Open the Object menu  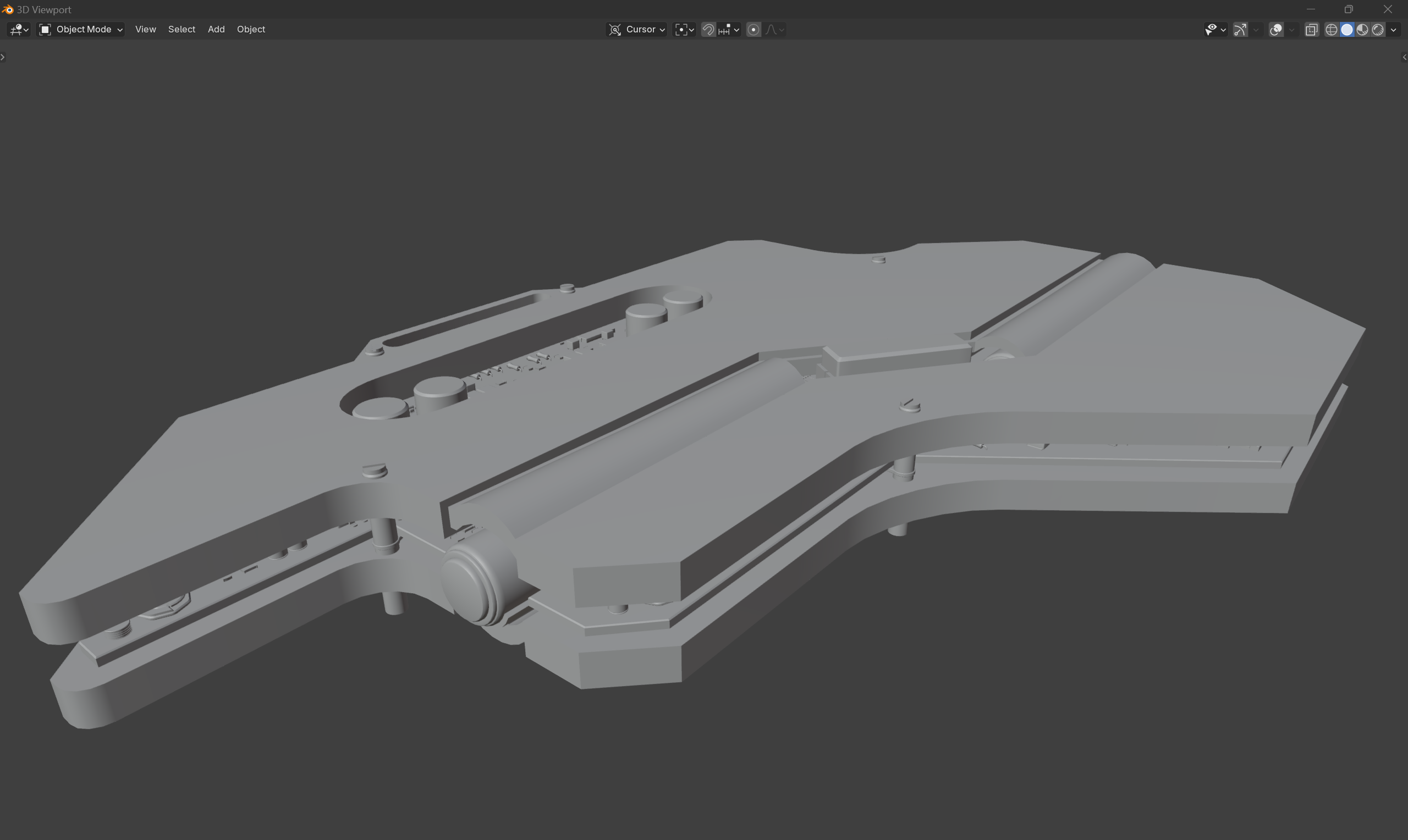point(251,30)
